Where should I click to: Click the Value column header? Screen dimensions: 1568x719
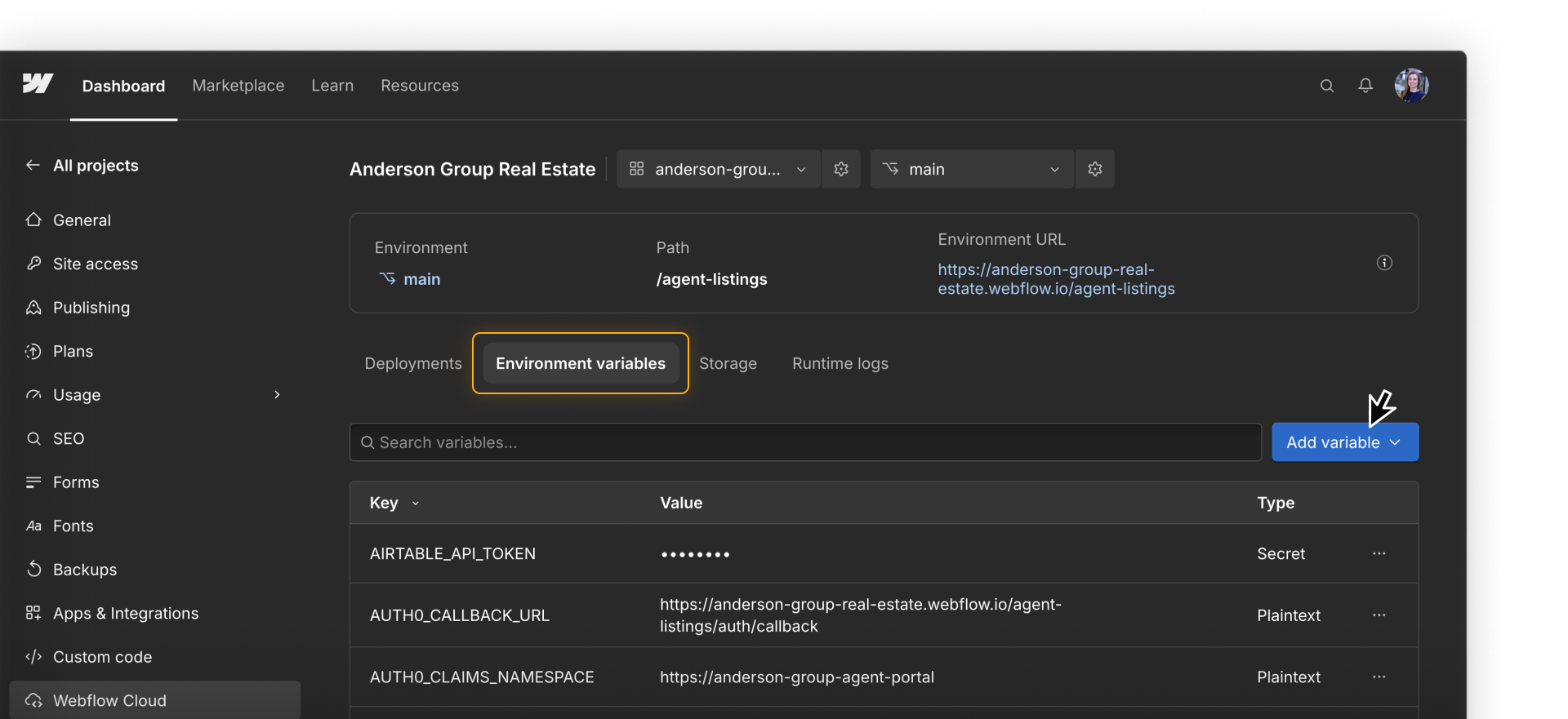pos(681,503)
